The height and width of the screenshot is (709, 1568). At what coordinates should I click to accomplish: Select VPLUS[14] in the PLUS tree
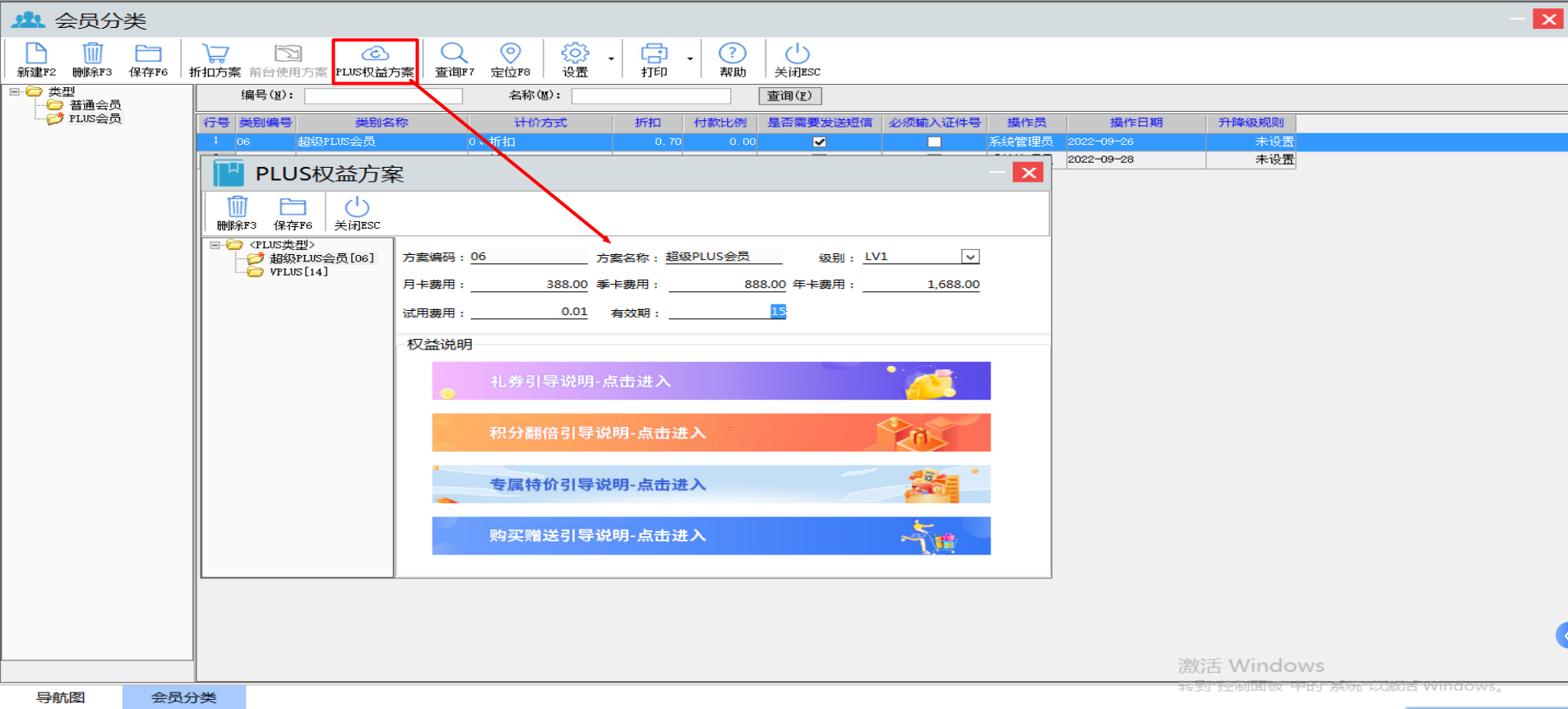pyautogui.click(x=298, y=272)
